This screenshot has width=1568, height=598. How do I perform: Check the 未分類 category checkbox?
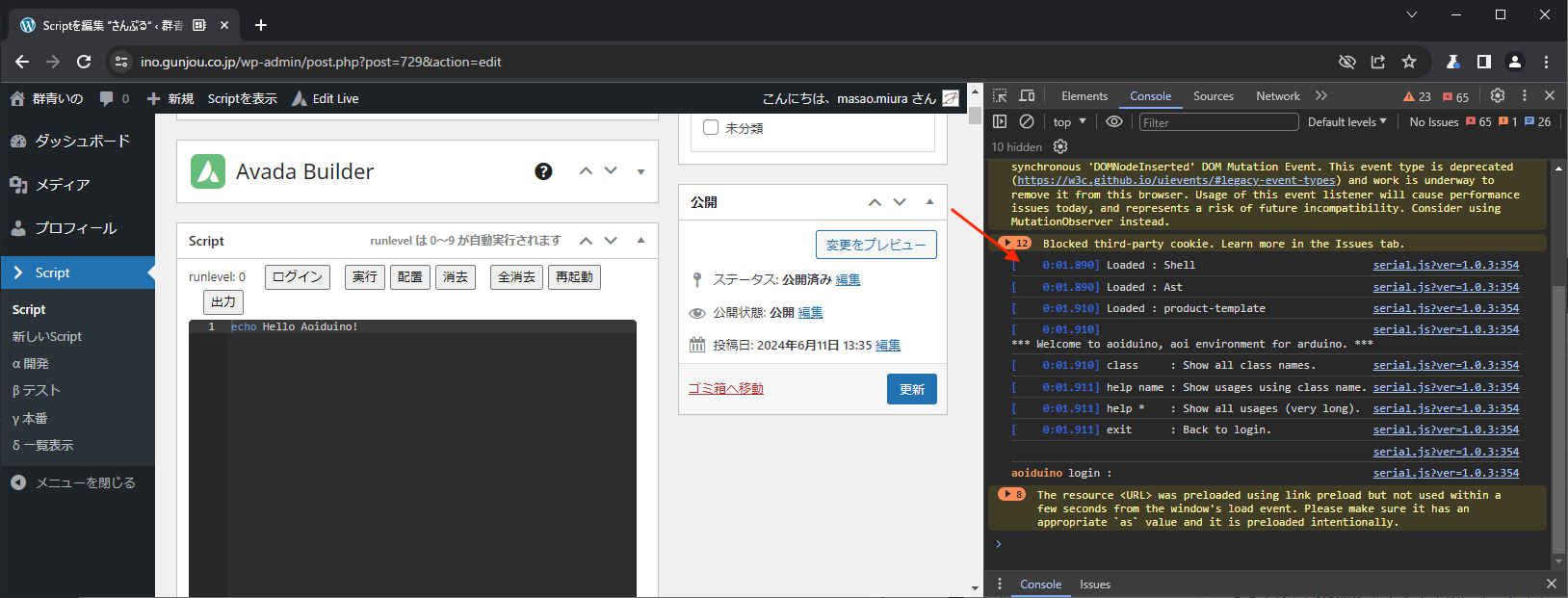pyautogui.click(x=711, y=127)
